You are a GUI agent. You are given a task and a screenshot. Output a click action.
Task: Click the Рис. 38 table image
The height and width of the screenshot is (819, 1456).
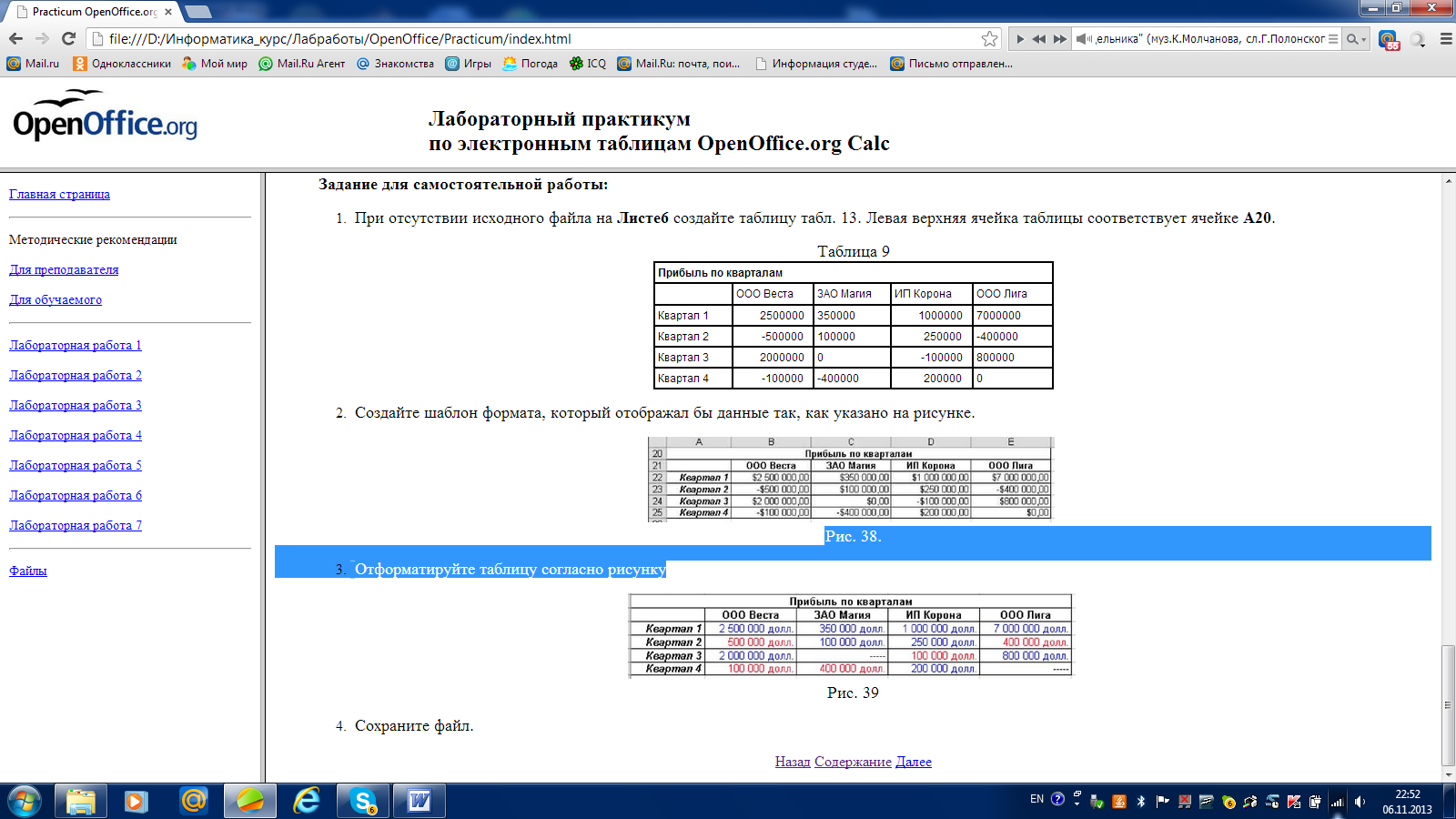(x=851, y=479)
